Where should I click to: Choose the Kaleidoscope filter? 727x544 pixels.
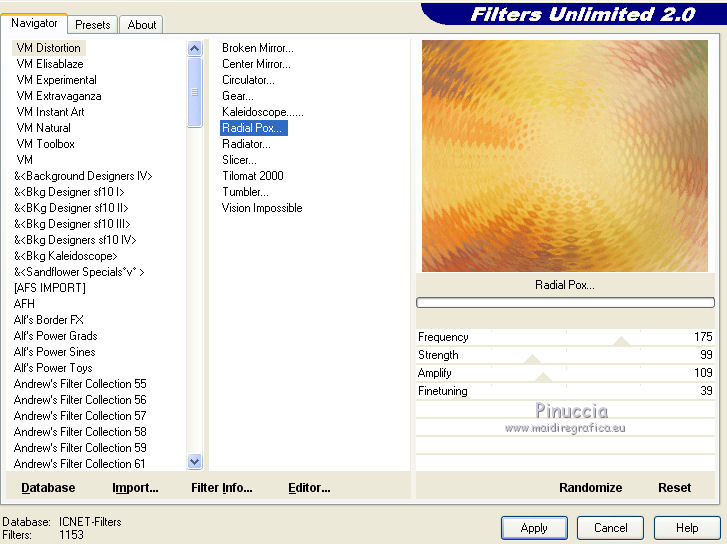[x=263, y=112]
